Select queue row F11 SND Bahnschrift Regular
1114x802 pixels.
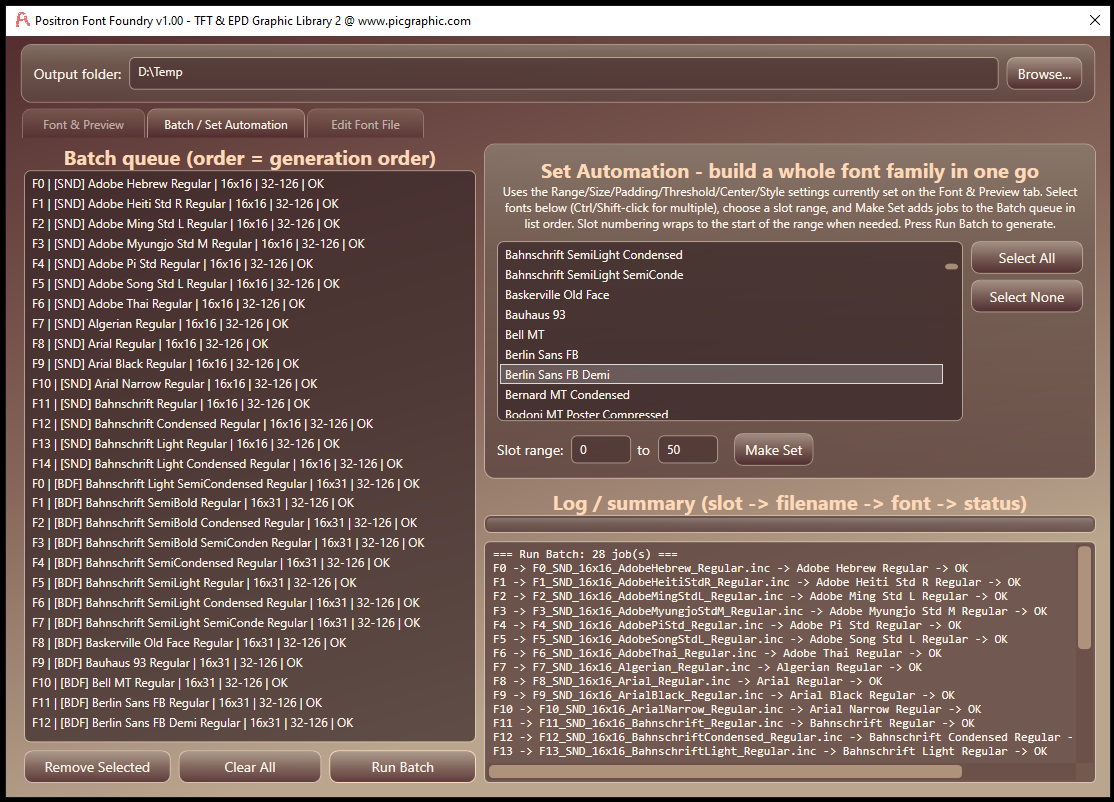tap(249, 403)
